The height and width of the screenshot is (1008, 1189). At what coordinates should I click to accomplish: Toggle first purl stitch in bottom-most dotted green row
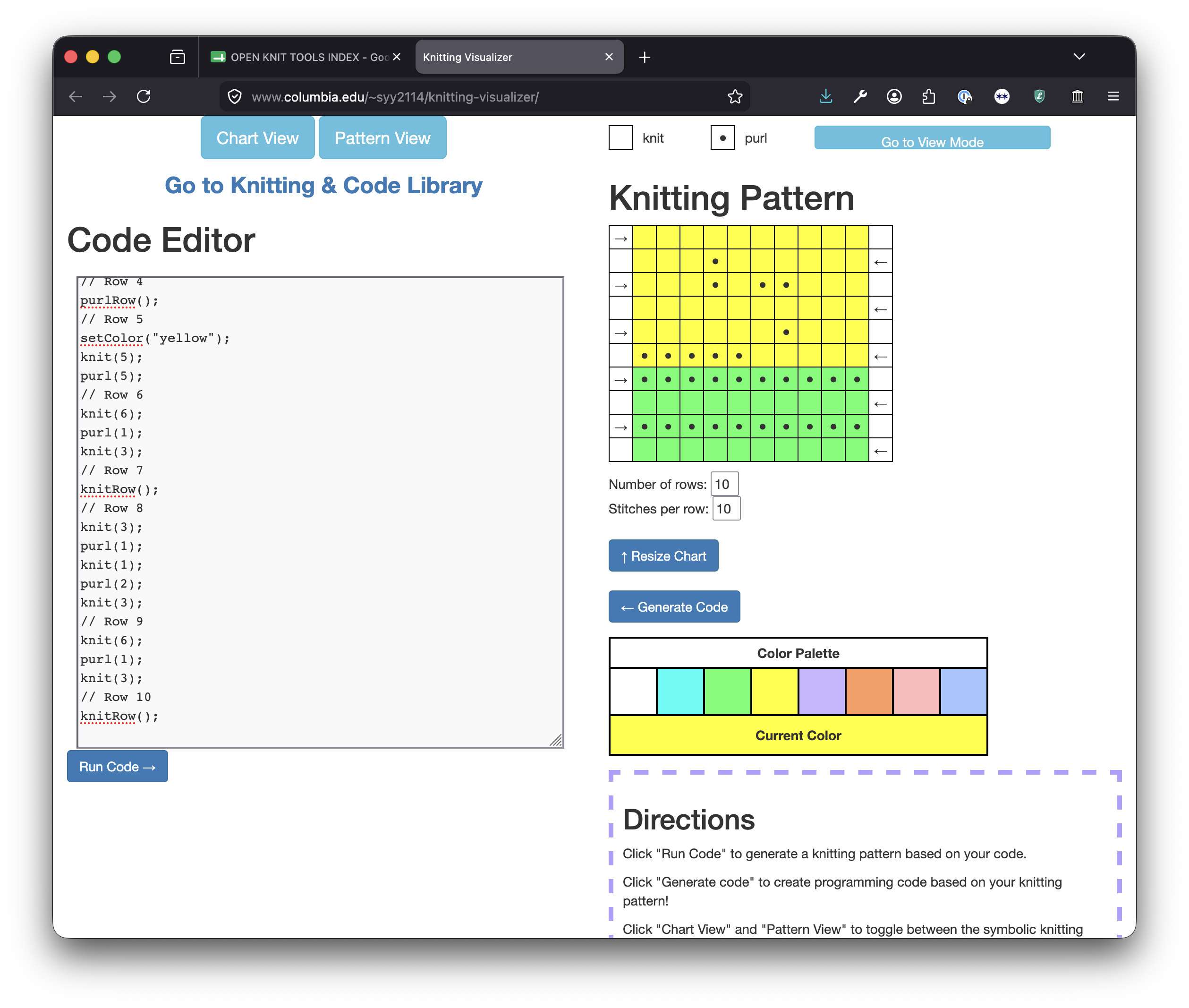(x=644, y=426)
